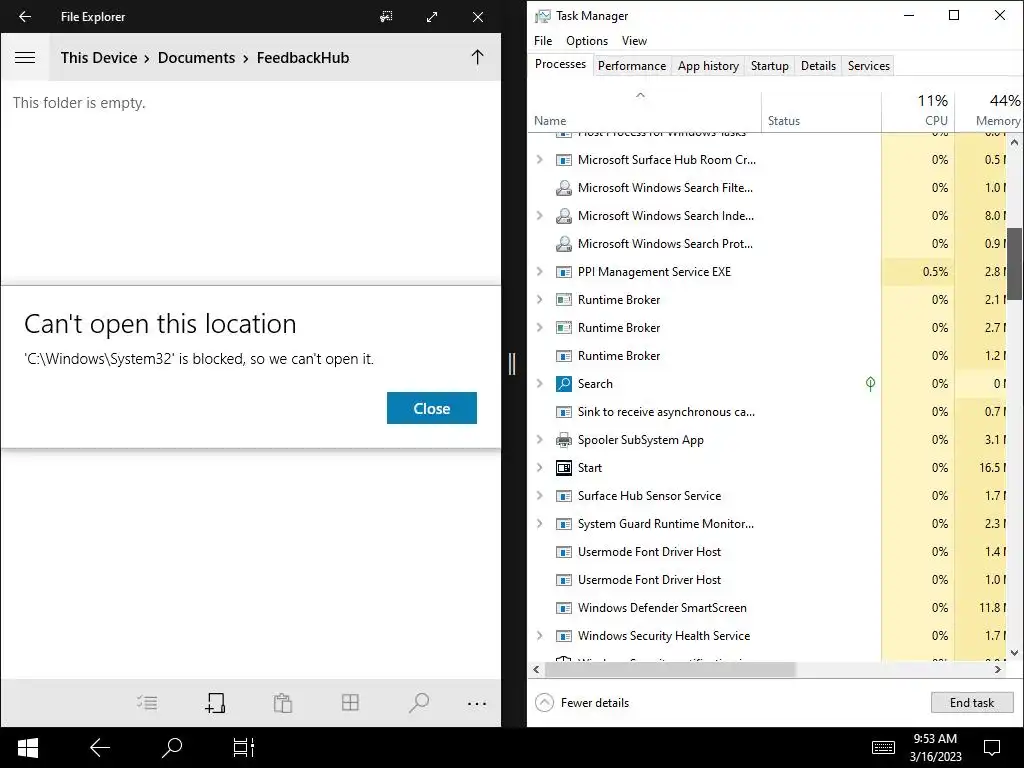Switch to the Performance tab
The width and height of the screenshot is (1024, 768).
(x=632, y=66)
